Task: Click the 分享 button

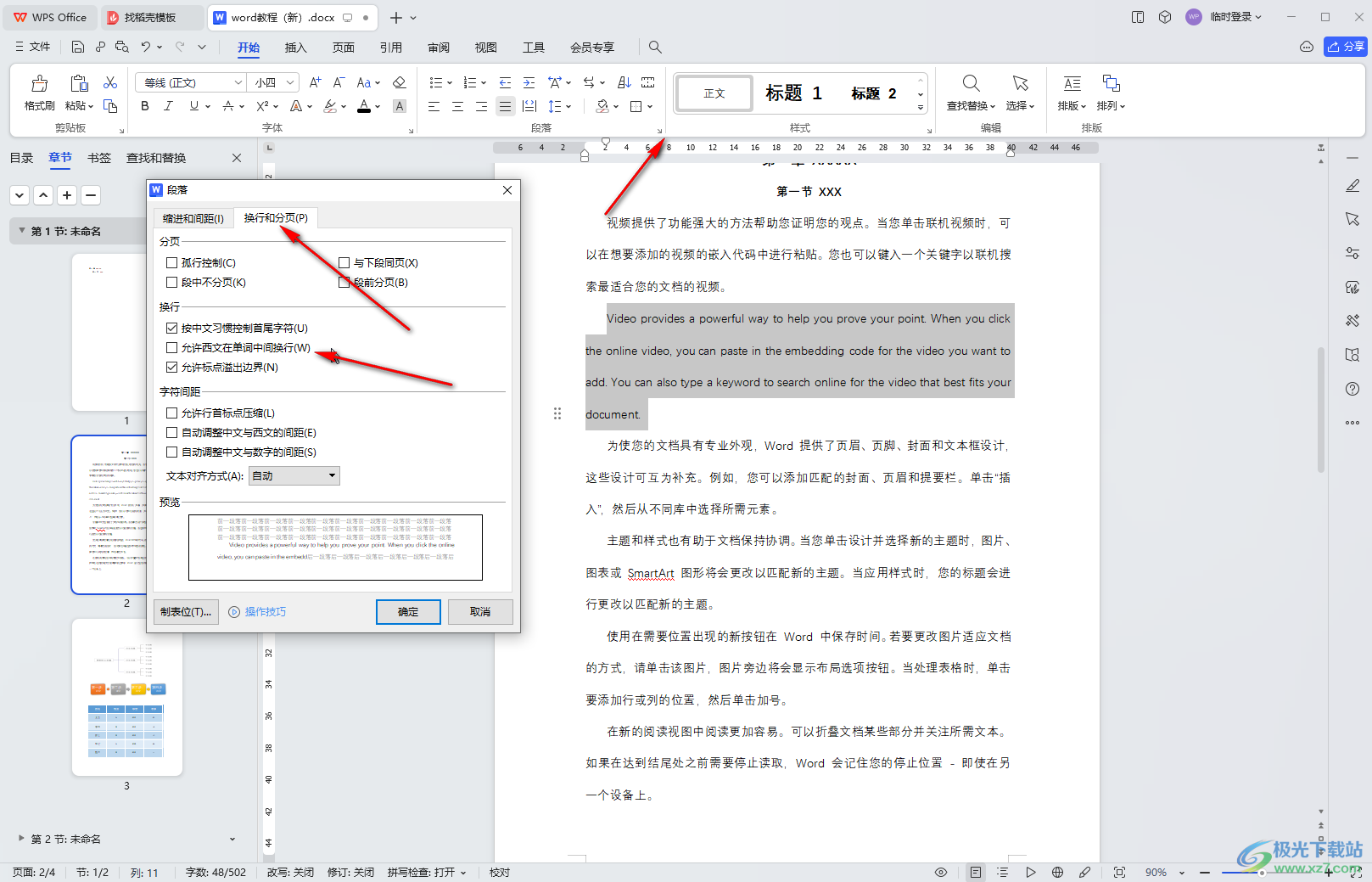Action: coord(1346,47)
